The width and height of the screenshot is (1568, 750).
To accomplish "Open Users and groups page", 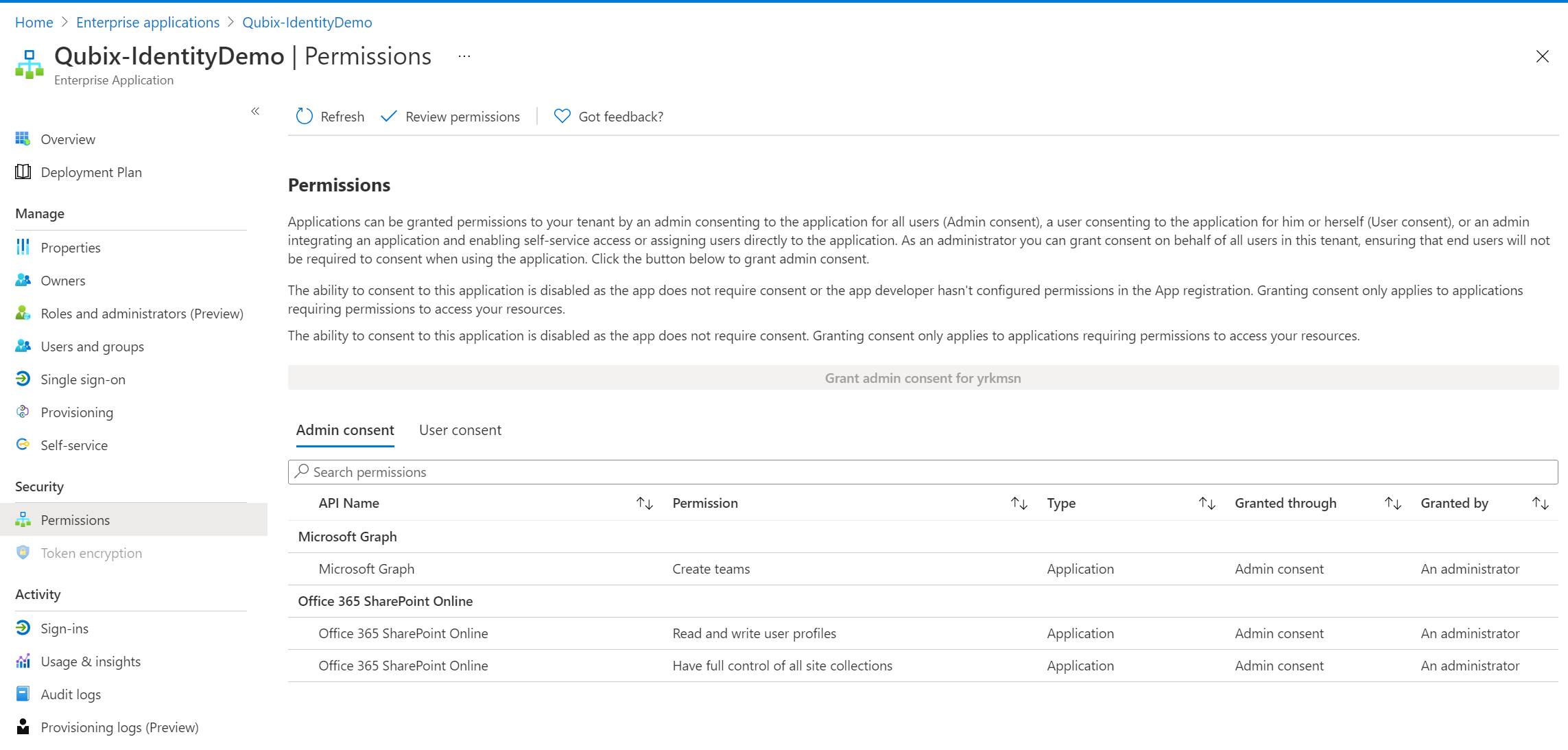I will coord(92,347).
